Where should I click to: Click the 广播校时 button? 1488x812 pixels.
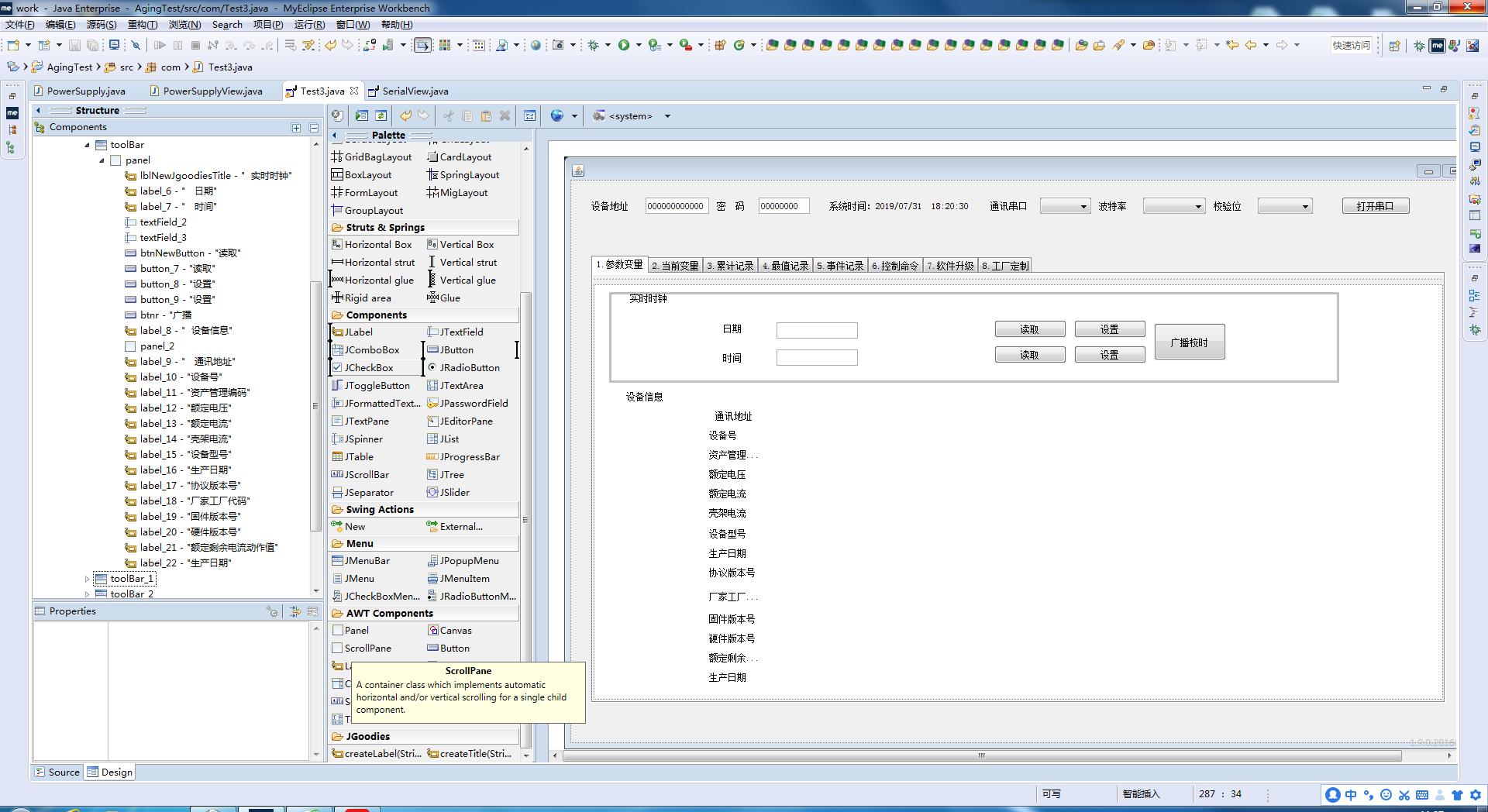click(x=1190, y=342)
